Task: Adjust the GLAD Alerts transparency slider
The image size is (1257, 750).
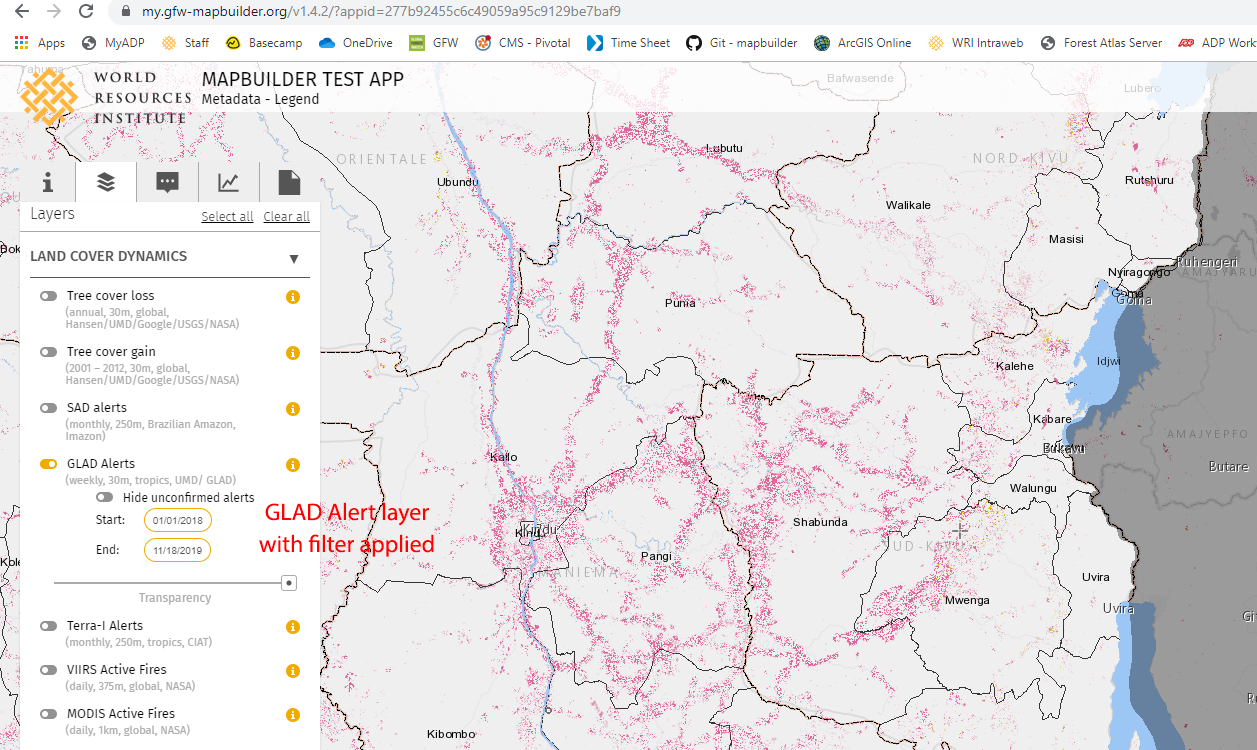Action: click(288, 582)
